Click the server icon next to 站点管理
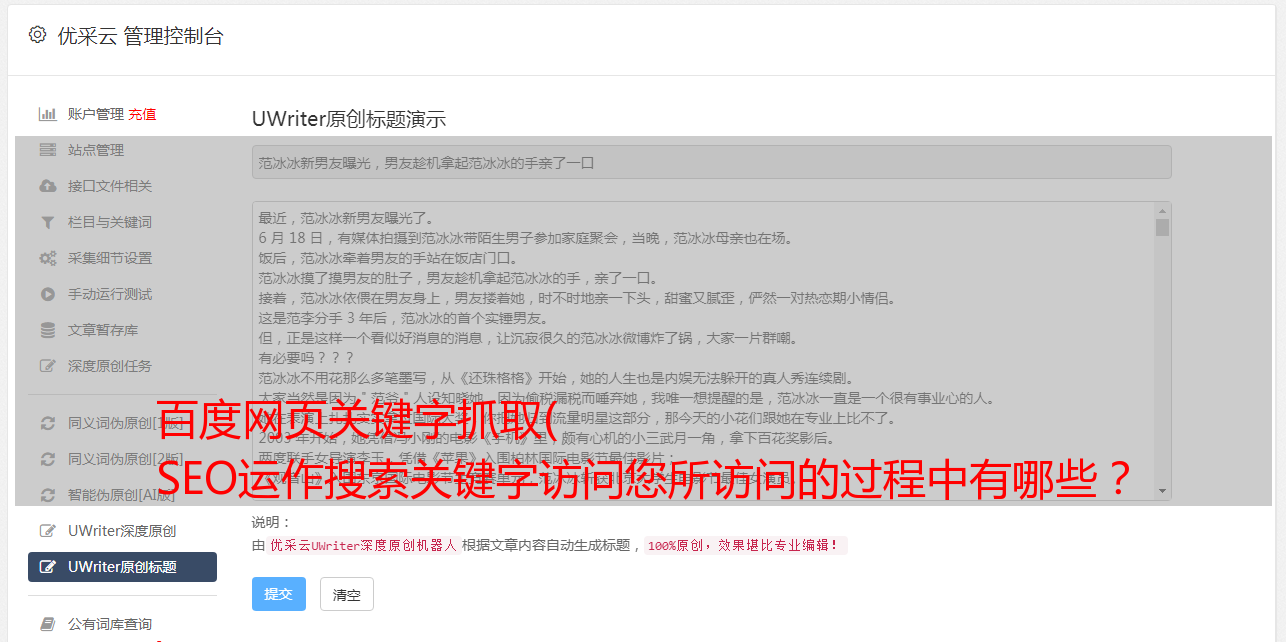The width and height of the screenshot is (1286, 642). [x=47, y=150]
